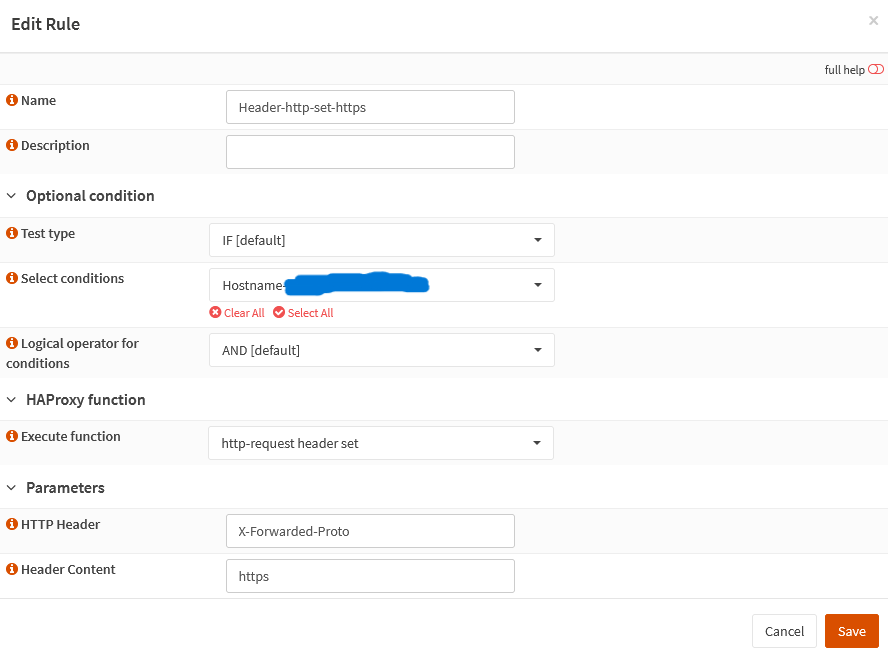The height and width of the screenshot is (660, 888).
Task: Show help for Test type field
Action: (x=12, y=234)
